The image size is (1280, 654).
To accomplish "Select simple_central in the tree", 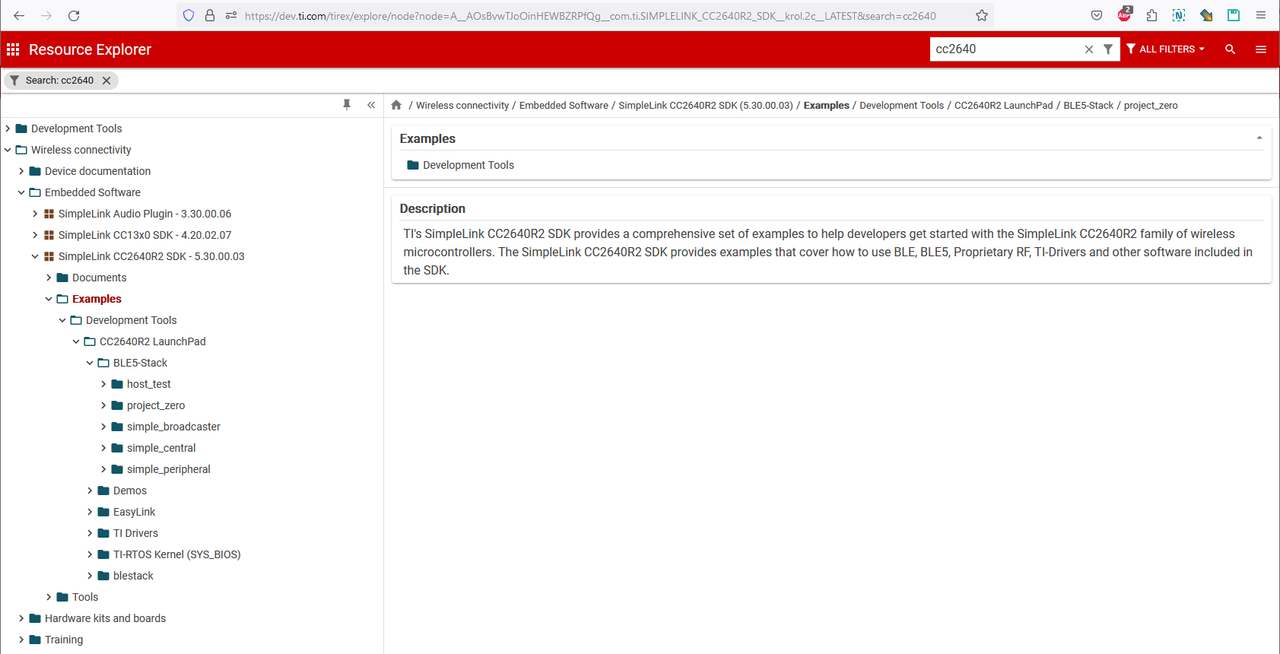I will 161,448.
